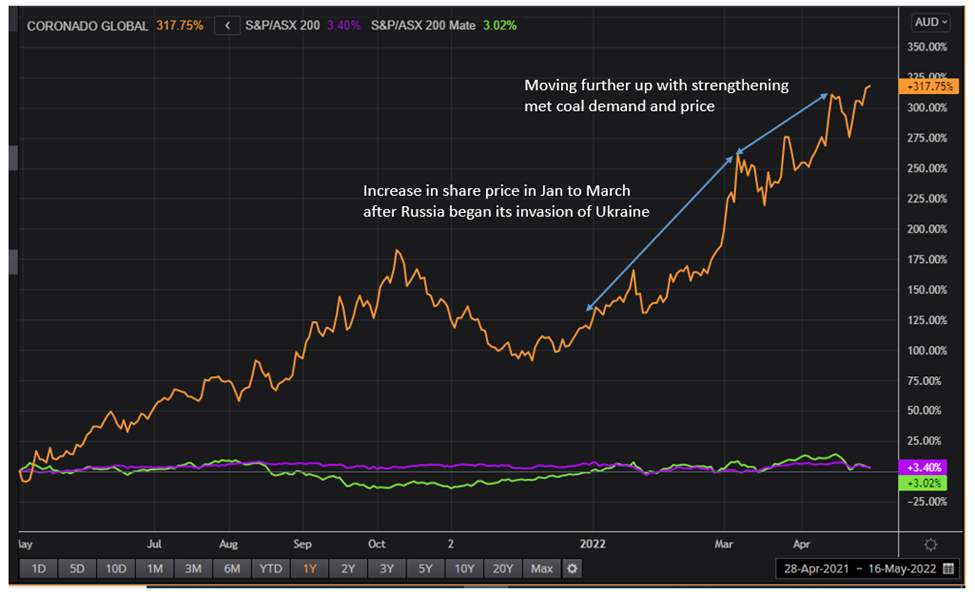Select the YTD time range
The height and width of the screenshot is (594, 975).
pos(270,568)
